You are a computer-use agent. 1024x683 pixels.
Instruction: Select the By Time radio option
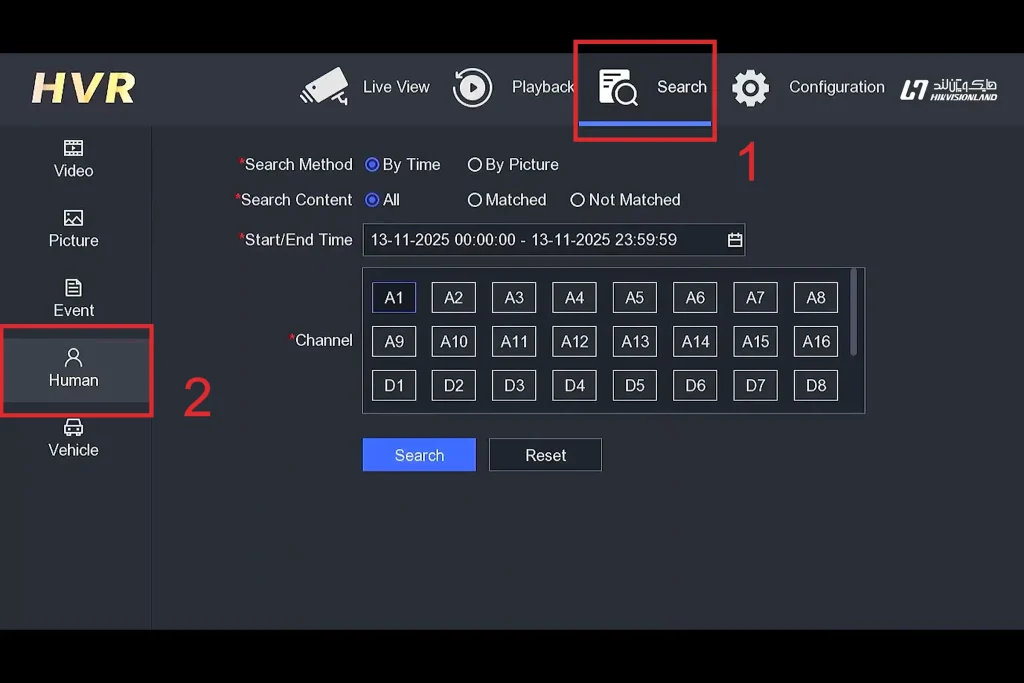tap(370, 164)
